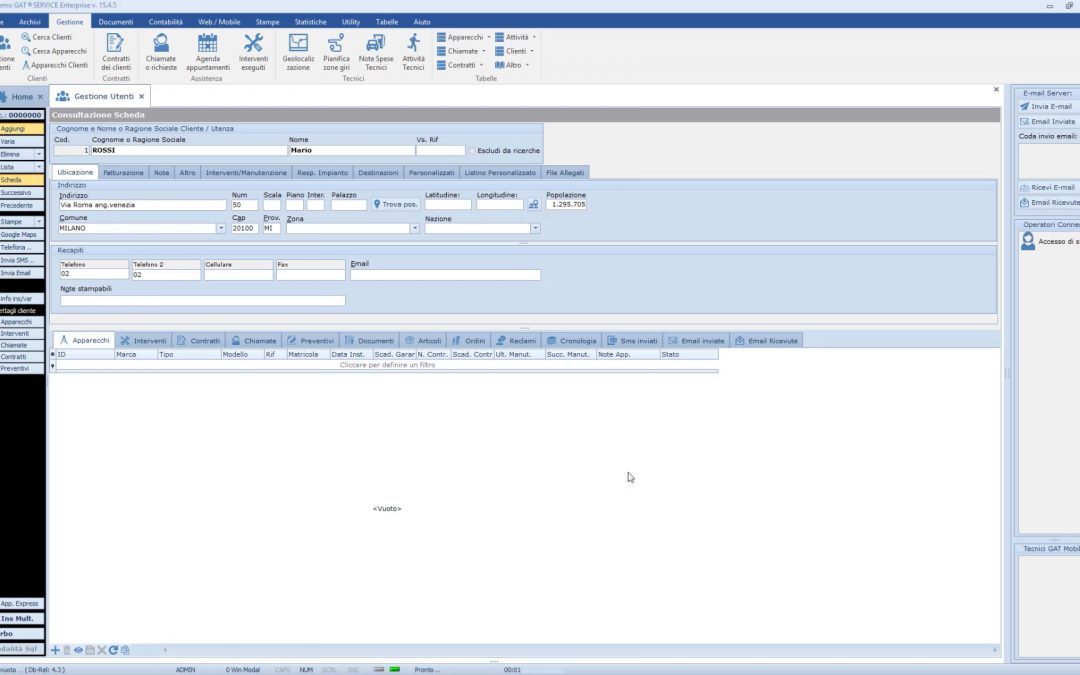Click Email Inviate in E-mail Server panel
This screenshot has width=1080, height=675.
[1047, 122]
